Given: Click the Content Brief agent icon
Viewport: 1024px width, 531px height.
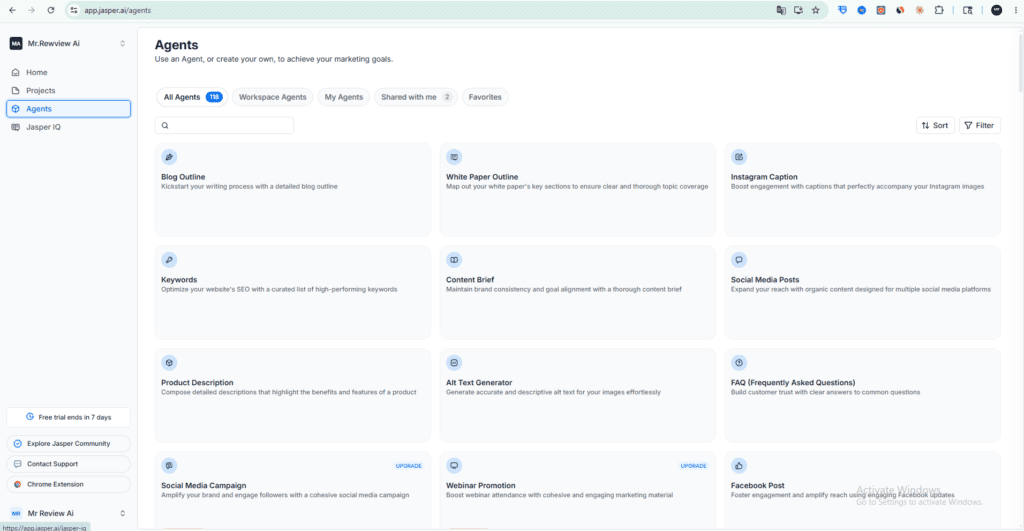Looking at the screenshot, I should [x=454, y=260].
